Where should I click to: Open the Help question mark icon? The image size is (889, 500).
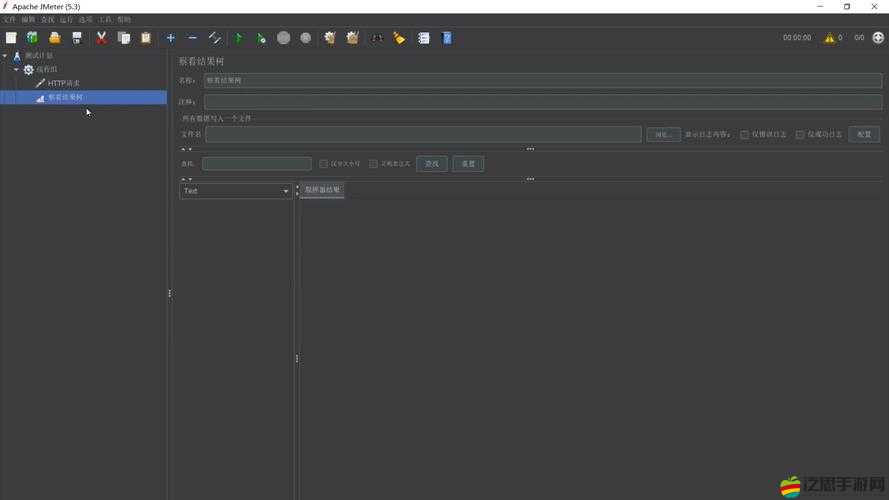click(x=447, y=38)
